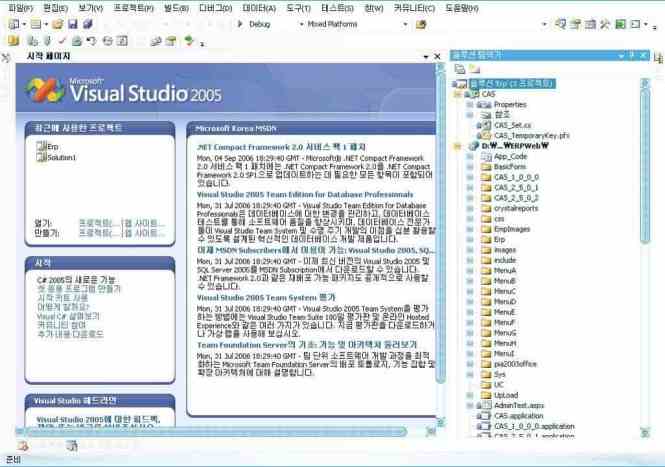Click Team Foundation Server news headline
Viewport: 665px width, 467px height.
tap(307, 344)
